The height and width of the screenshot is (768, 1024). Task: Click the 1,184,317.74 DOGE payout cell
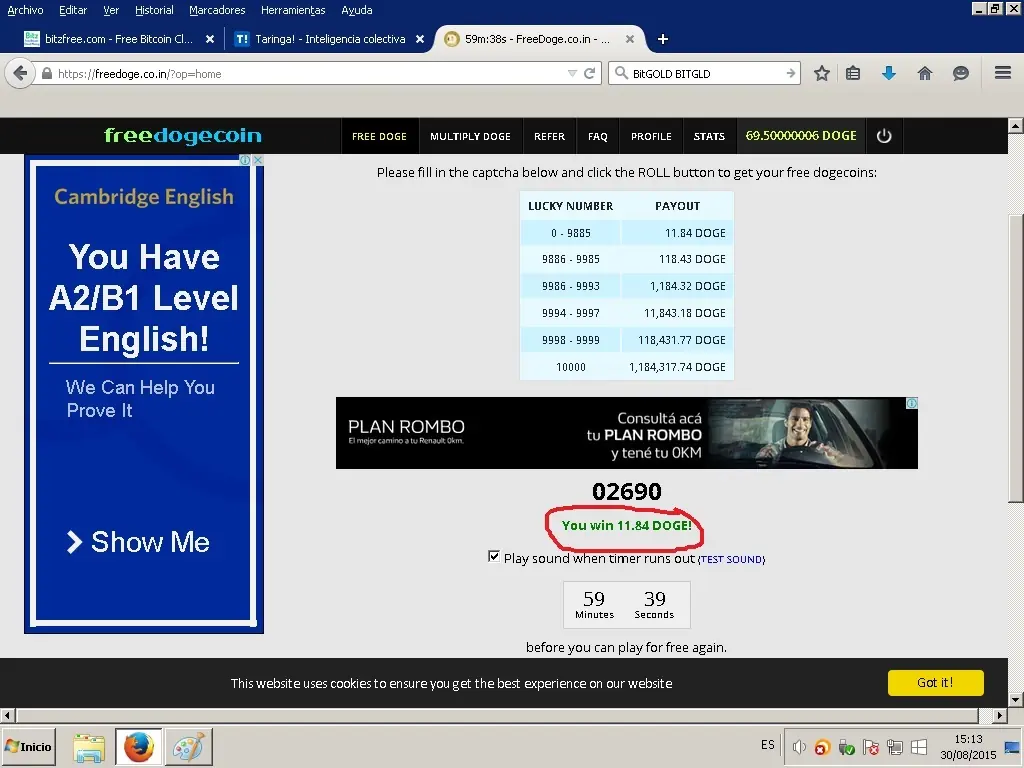coord(677,367)
